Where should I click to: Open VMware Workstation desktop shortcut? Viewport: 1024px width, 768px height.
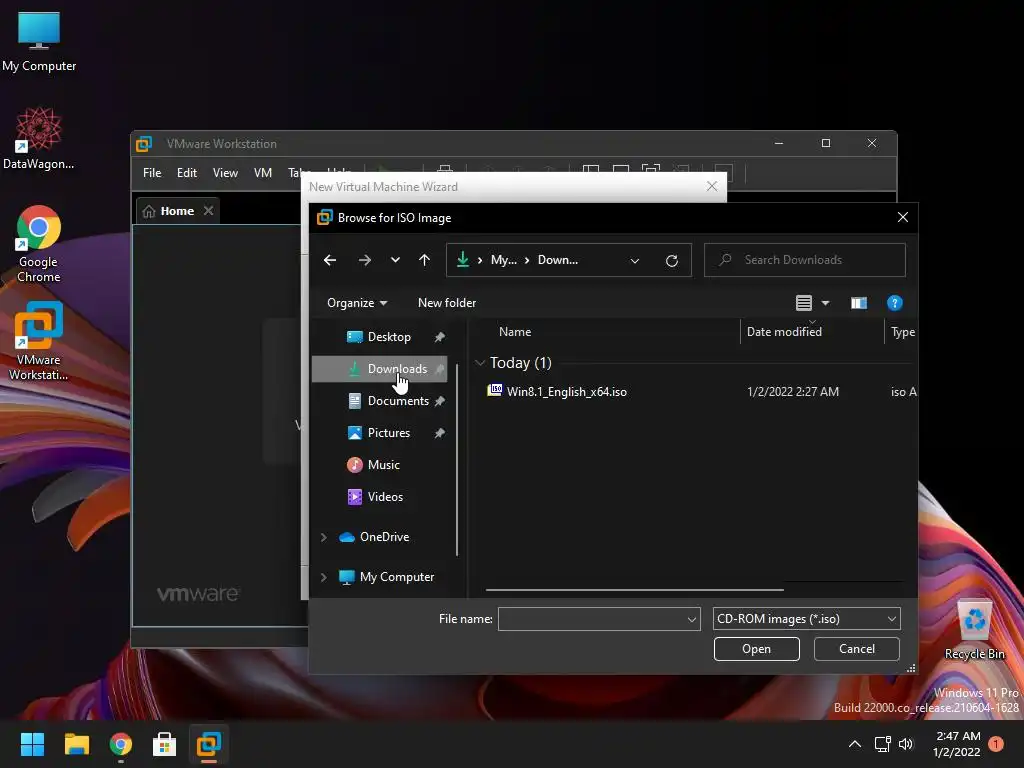(39, 341)
